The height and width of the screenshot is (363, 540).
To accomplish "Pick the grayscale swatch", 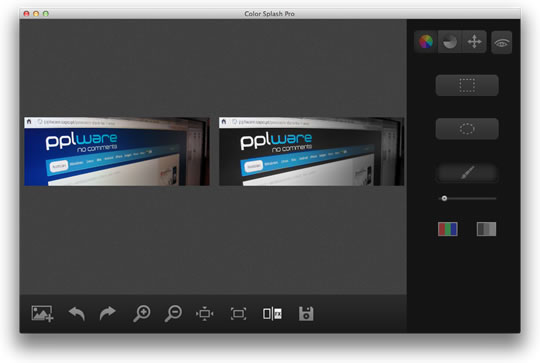I will (486, 229).
